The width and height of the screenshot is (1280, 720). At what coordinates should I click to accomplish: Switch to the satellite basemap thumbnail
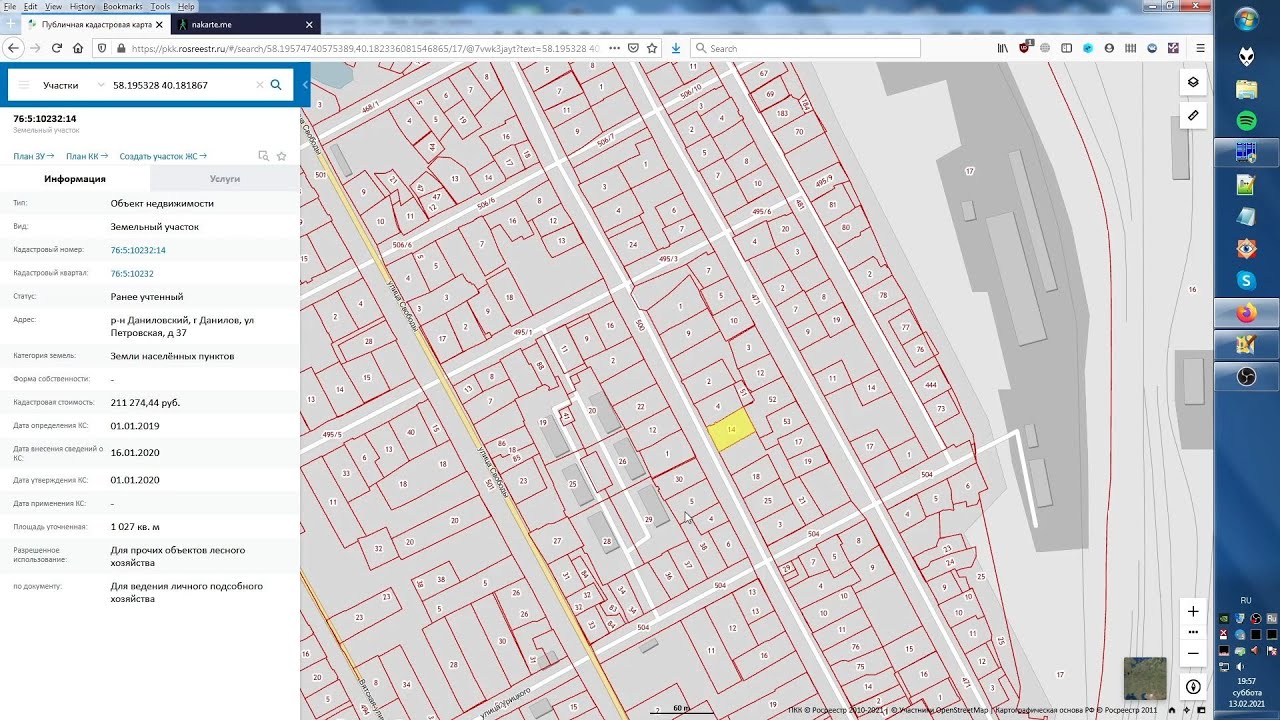[x=1145, y=678]
